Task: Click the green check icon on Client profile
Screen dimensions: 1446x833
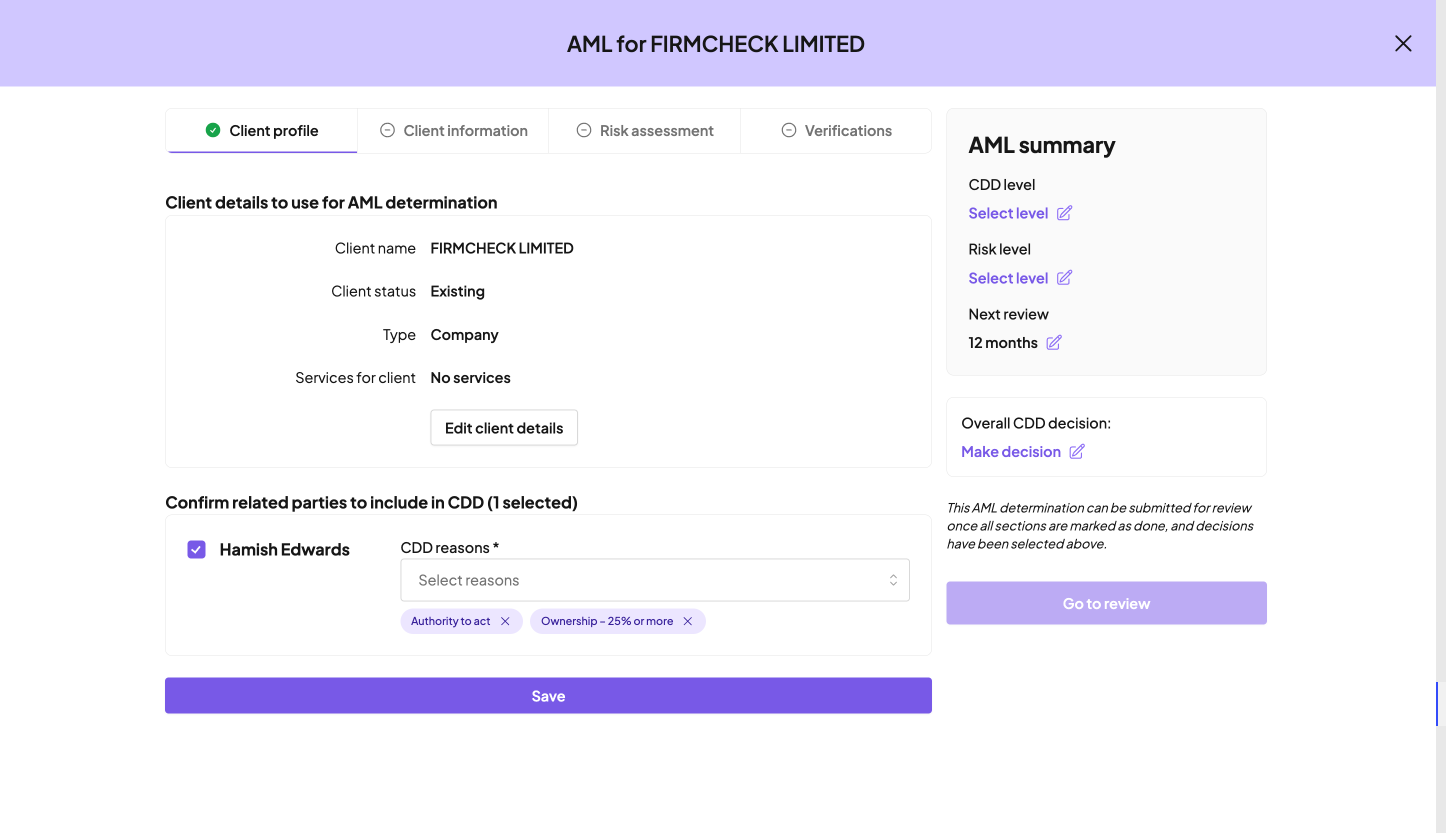Action: (213, 130)
